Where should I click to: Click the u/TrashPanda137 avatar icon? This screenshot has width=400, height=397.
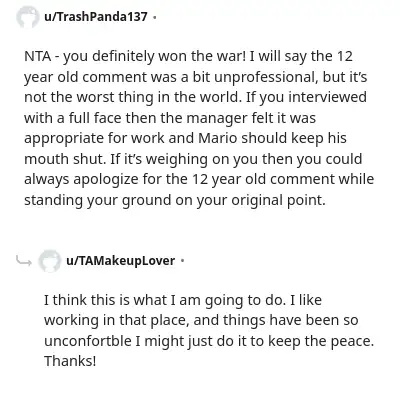point(27,17)
